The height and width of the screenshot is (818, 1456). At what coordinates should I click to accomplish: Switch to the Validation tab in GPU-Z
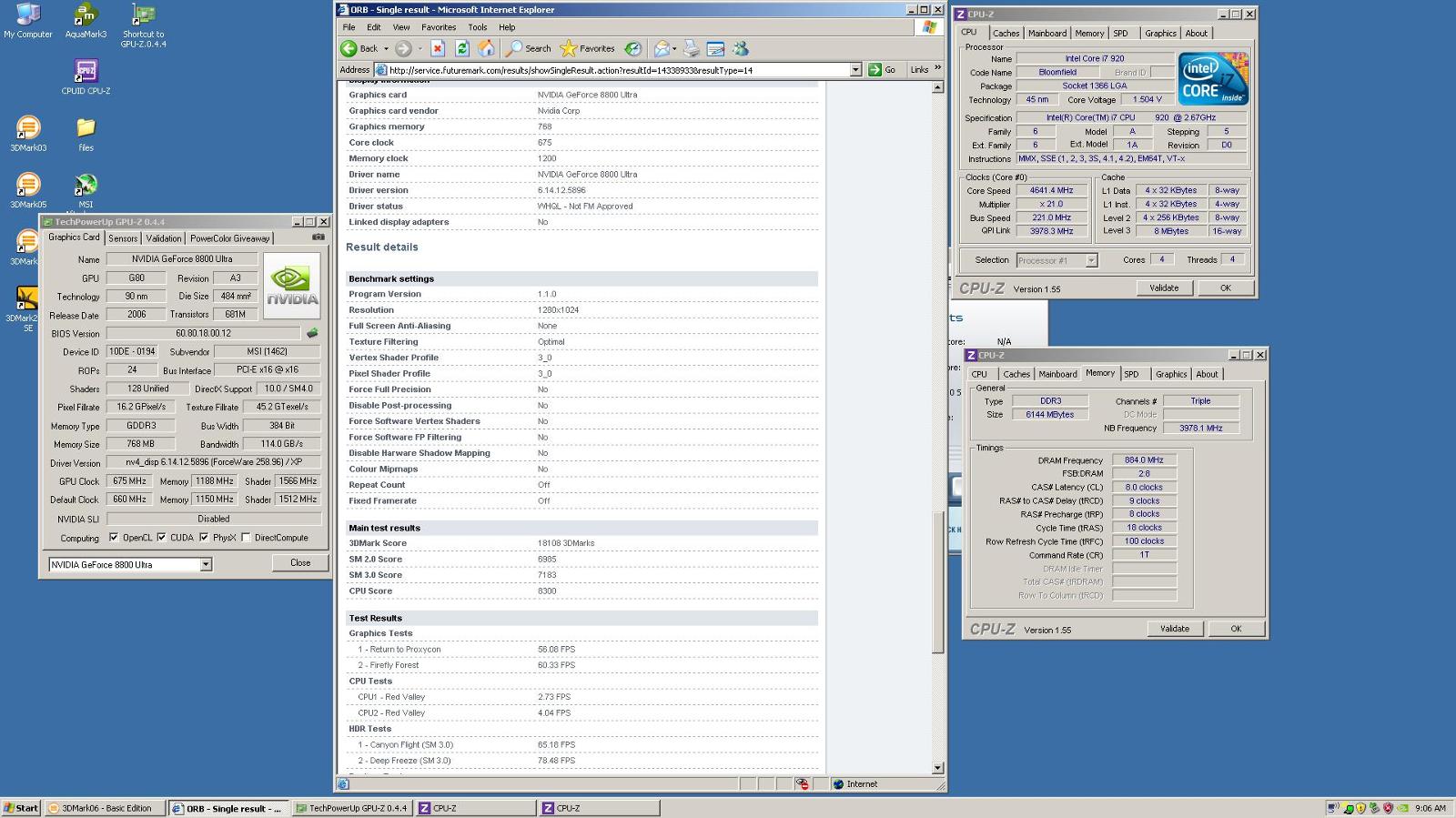click(164, 238)
